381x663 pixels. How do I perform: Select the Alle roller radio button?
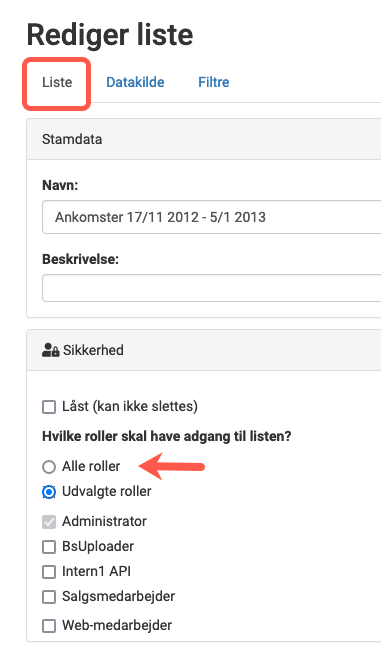click(x=49, y=467)
